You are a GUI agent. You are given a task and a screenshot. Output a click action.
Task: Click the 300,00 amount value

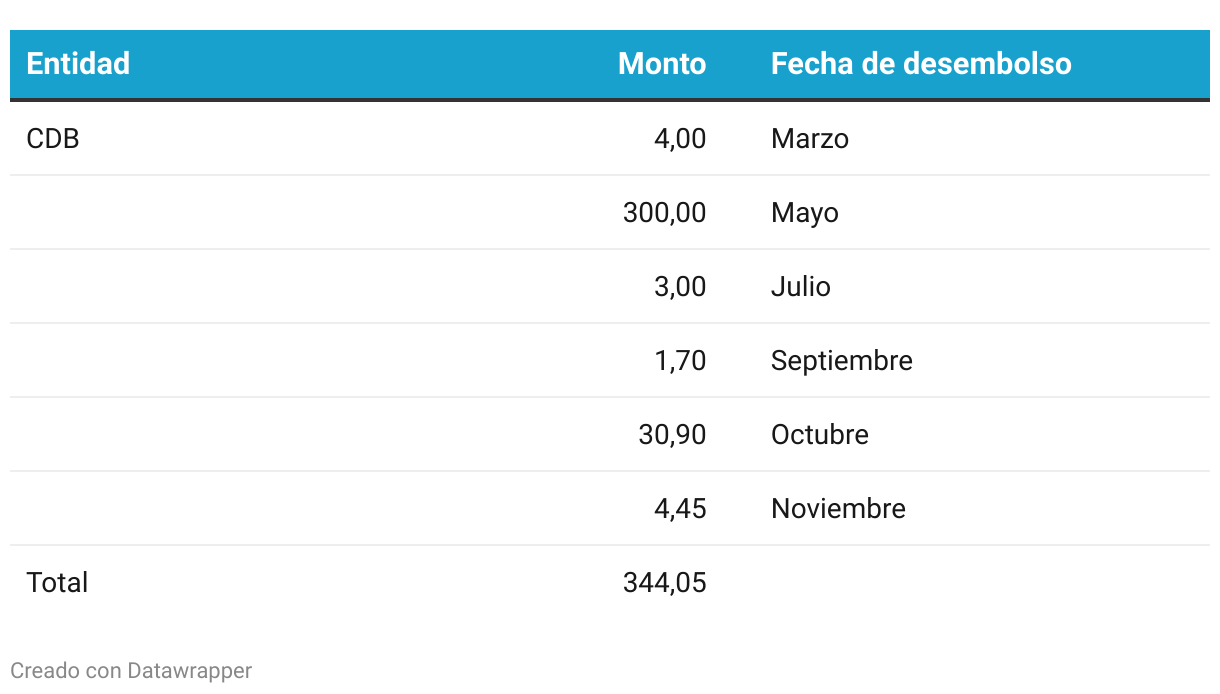[x=665, y=212]
